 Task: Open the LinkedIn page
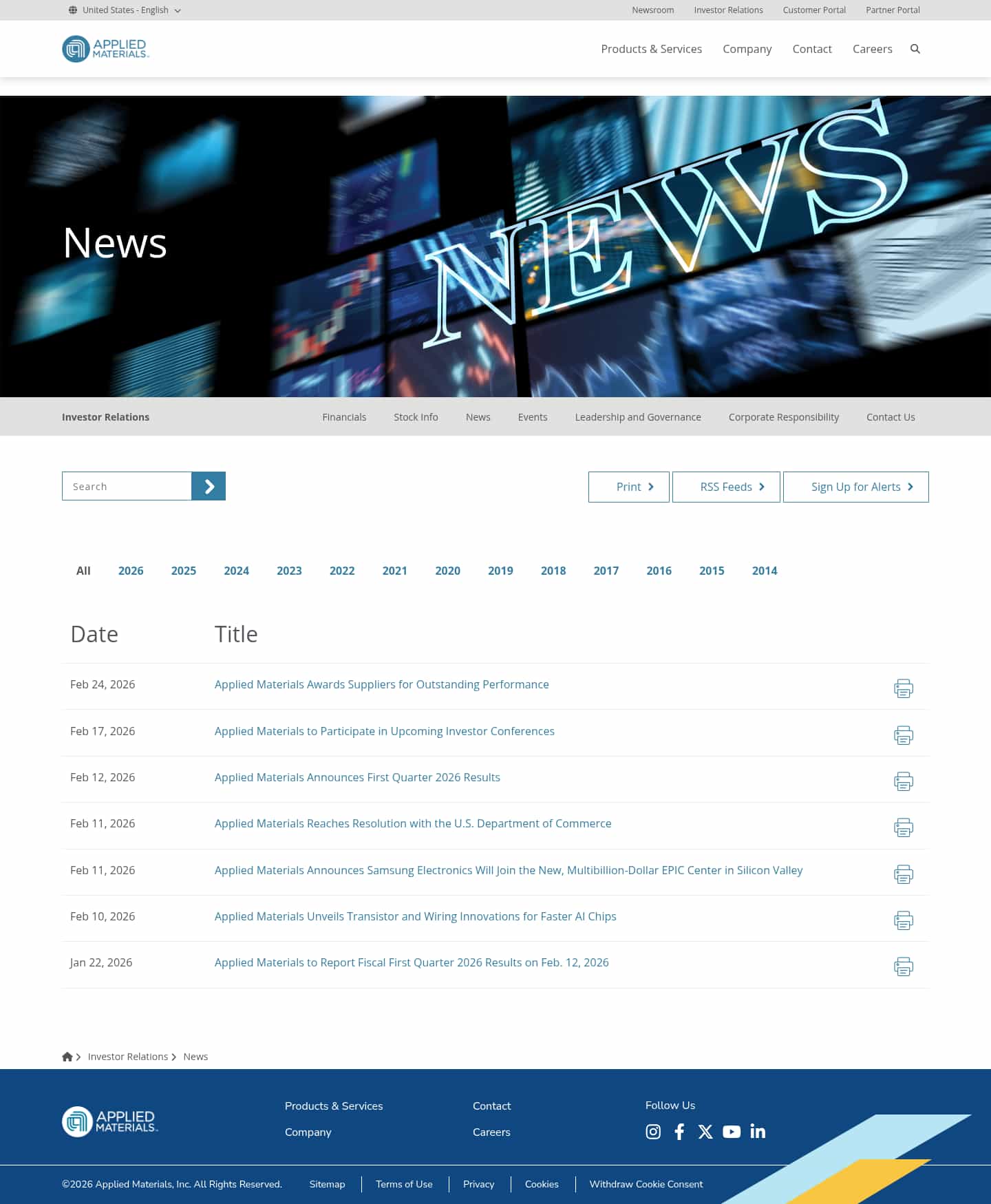coord(758,1132)
